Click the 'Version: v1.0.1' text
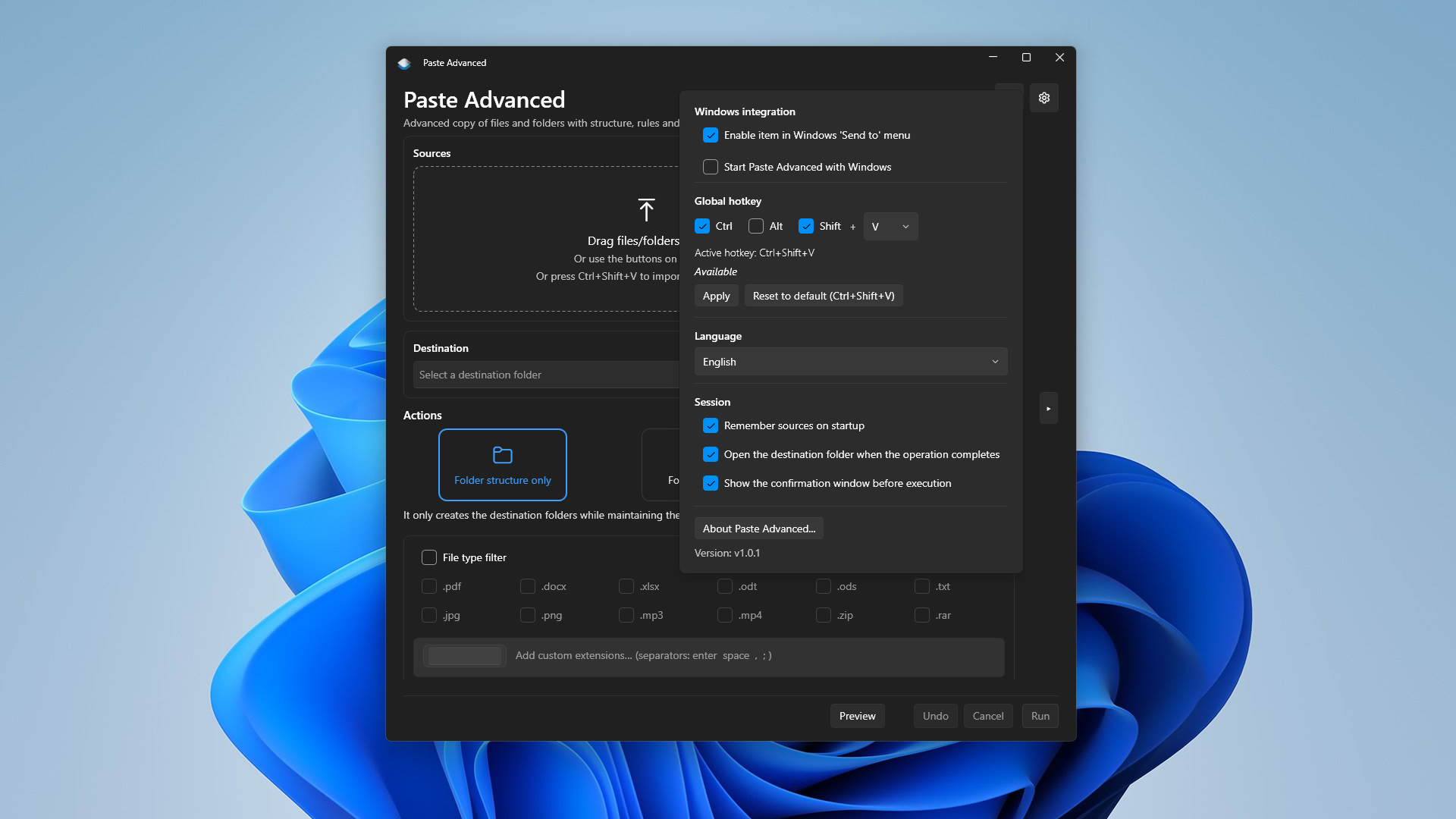 [727, 553]
